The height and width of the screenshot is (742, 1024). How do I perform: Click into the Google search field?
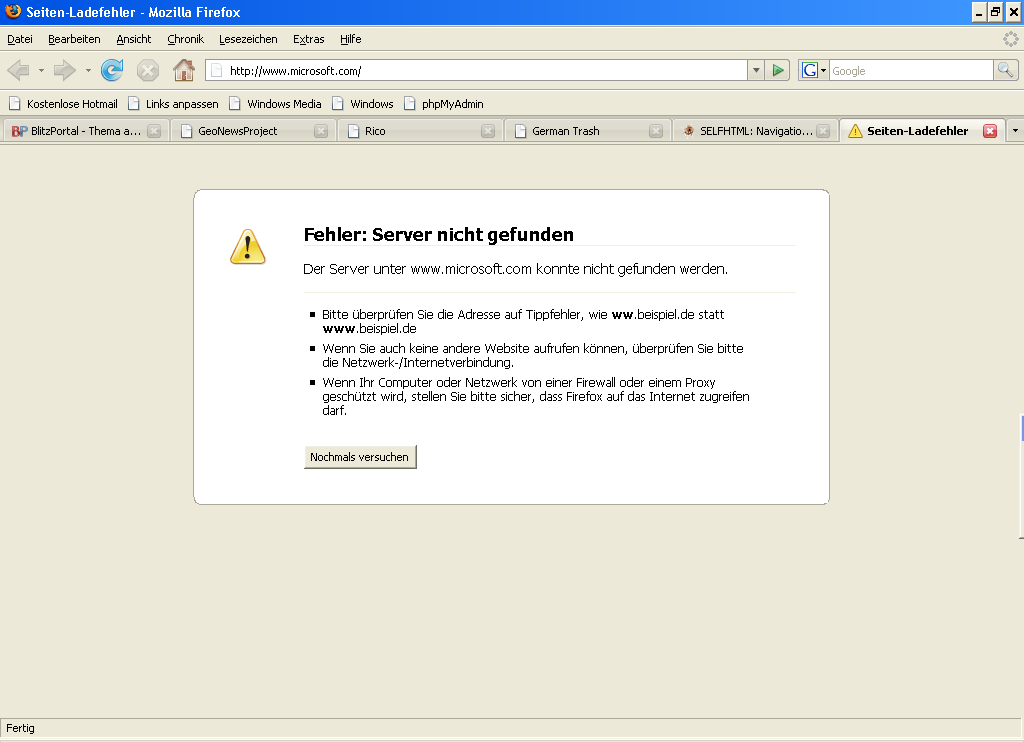click(910, 71)
